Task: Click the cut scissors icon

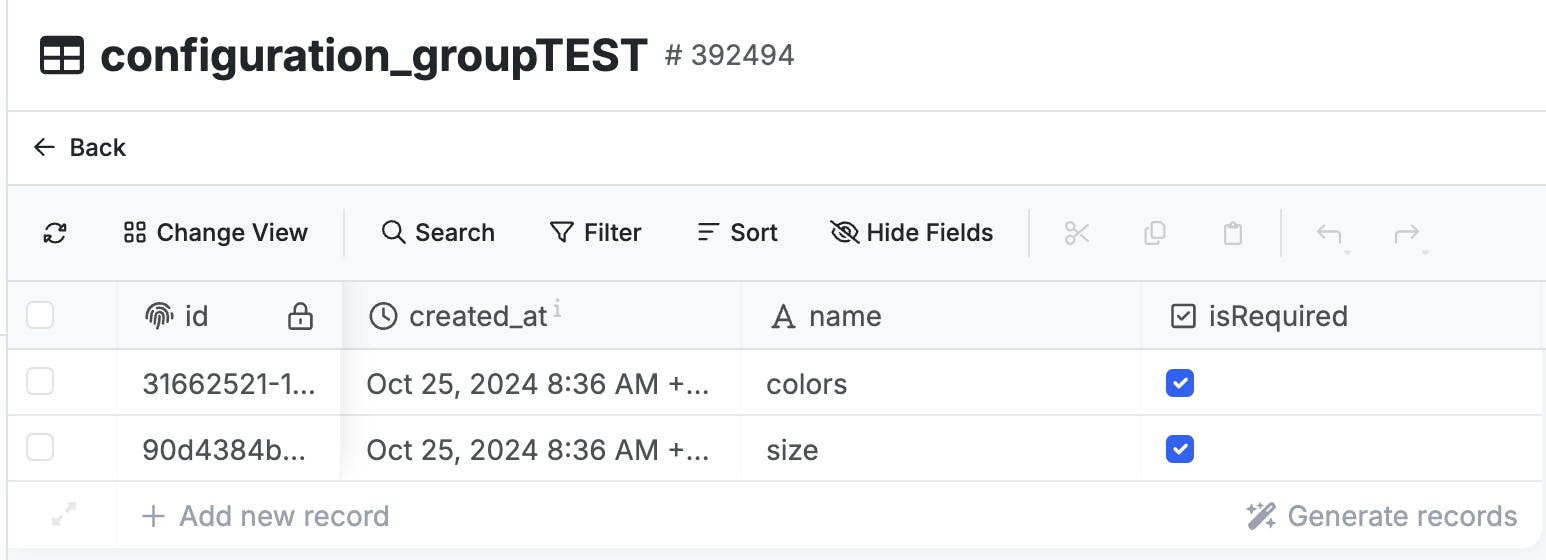Action: coord(1077,233)
